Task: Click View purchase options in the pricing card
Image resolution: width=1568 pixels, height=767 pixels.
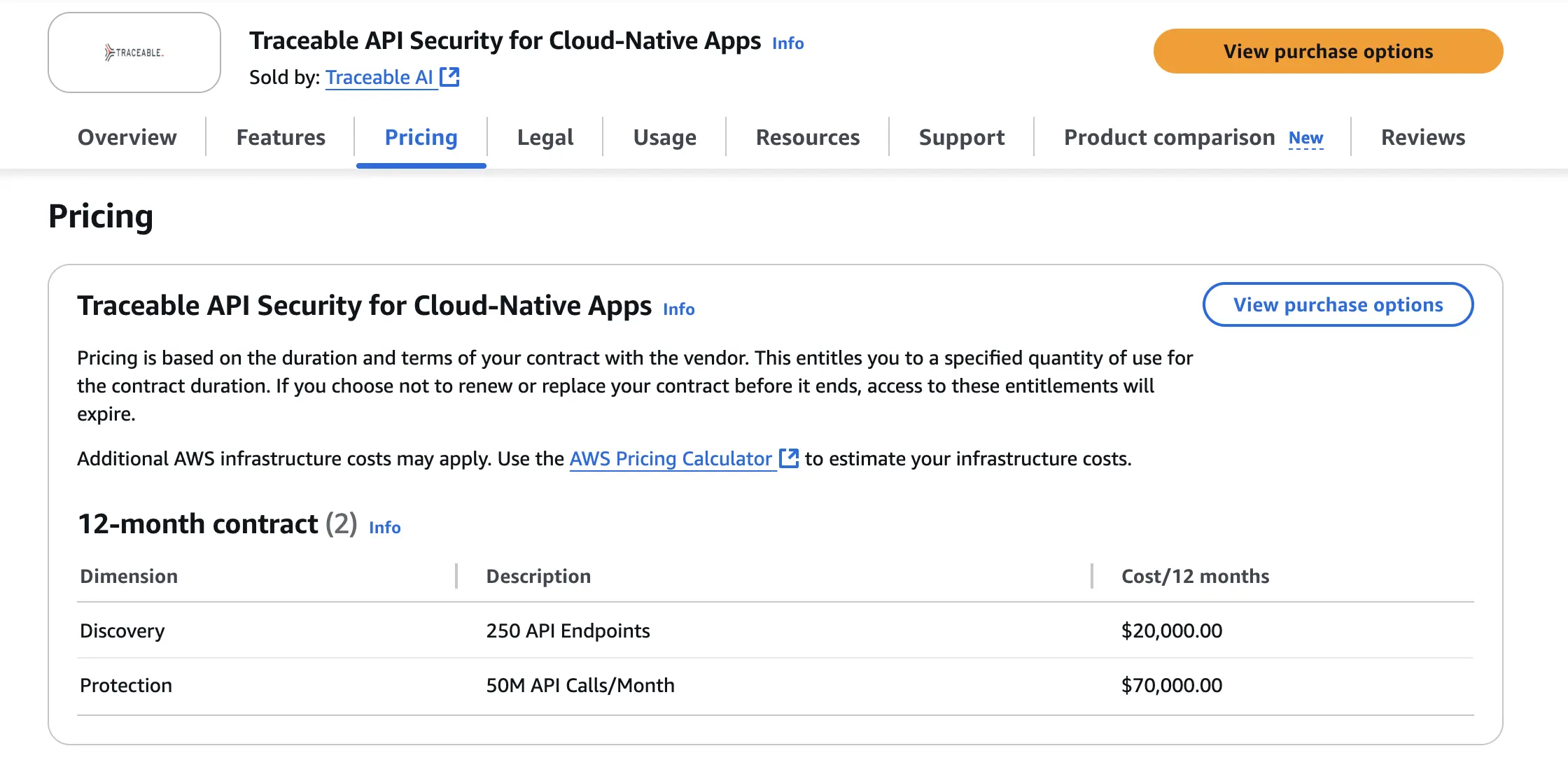Action: [x=1338, y=304]
